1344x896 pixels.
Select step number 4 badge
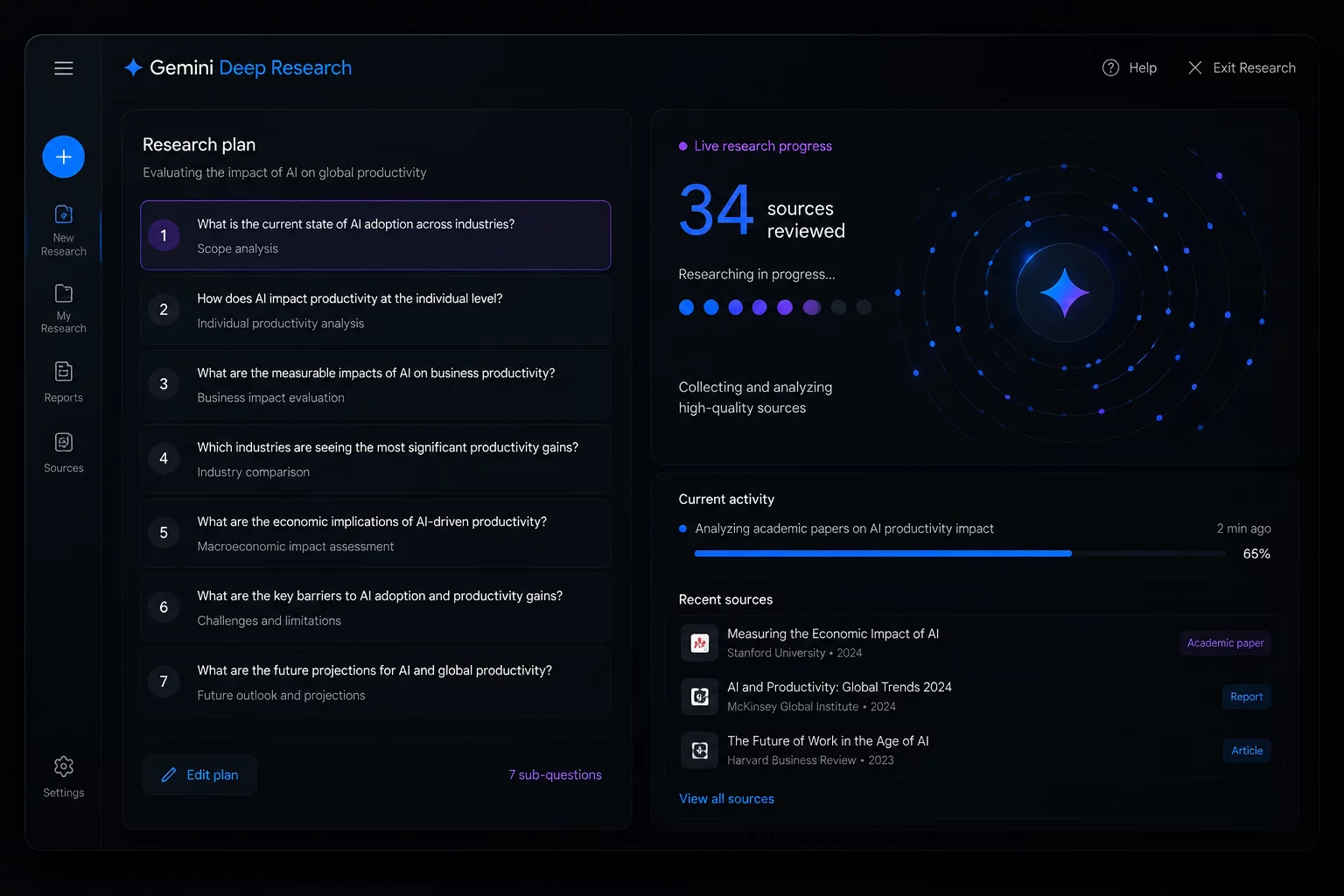click(x=164, y=458)
